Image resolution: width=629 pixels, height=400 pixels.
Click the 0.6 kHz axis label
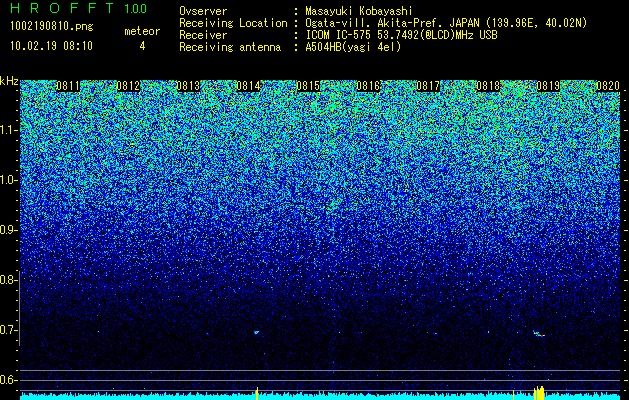tap(9, 380)
